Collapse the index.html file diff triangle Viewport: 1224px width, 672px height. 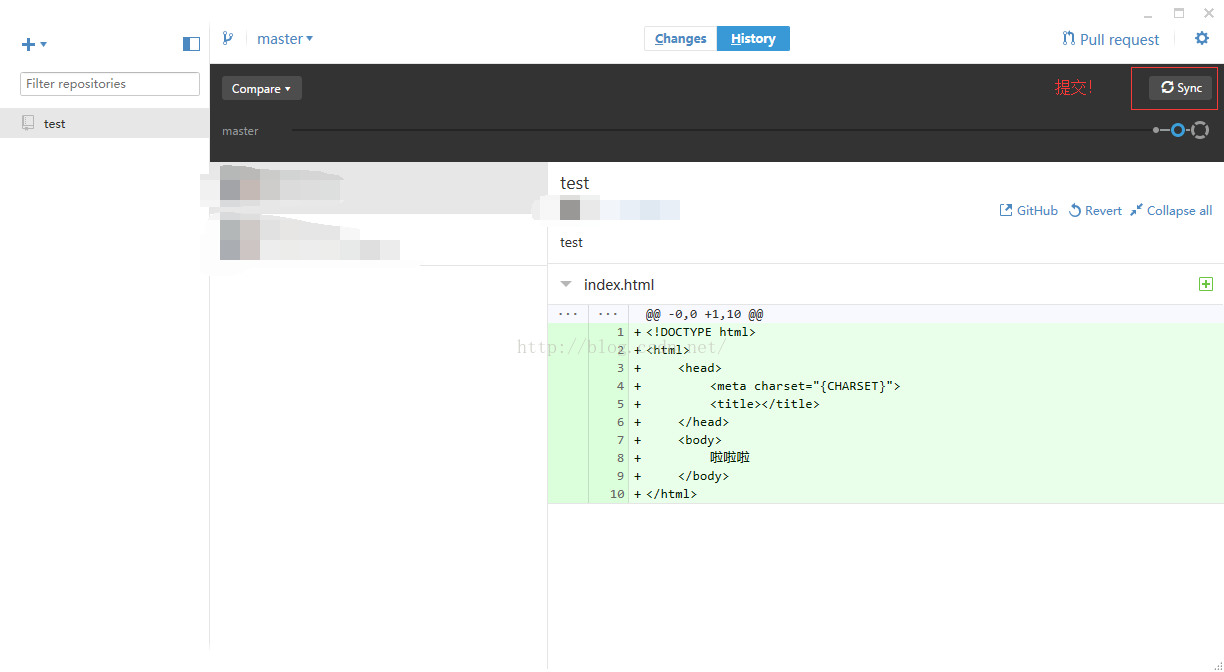[x=566, y=284]
